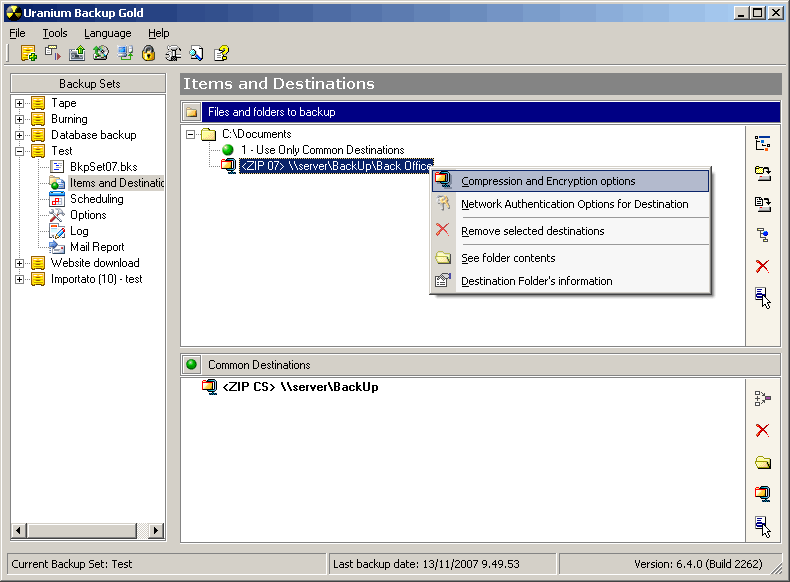
Task: Expand the Database backup set
Action: [19, 135]
